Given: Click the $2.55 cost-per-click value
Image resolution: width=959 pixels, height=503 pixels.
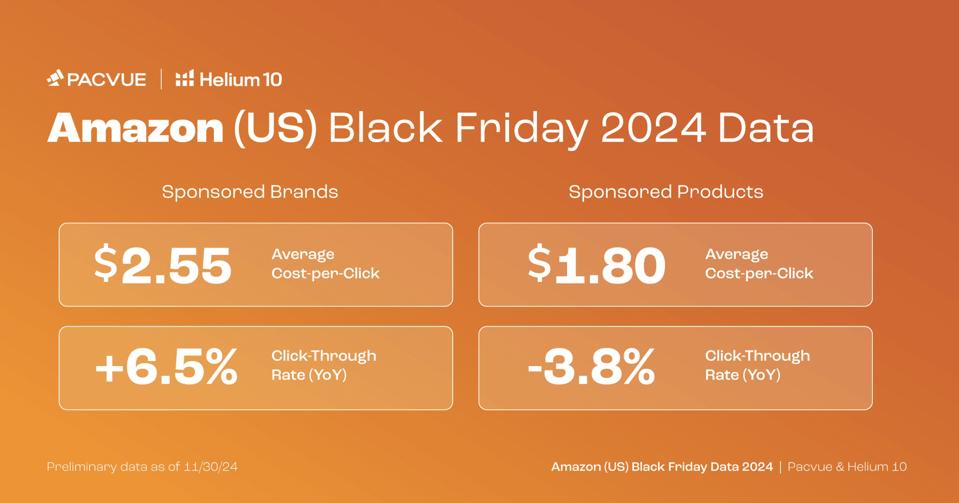Looking at the screenshot, I should pos(163,265).
